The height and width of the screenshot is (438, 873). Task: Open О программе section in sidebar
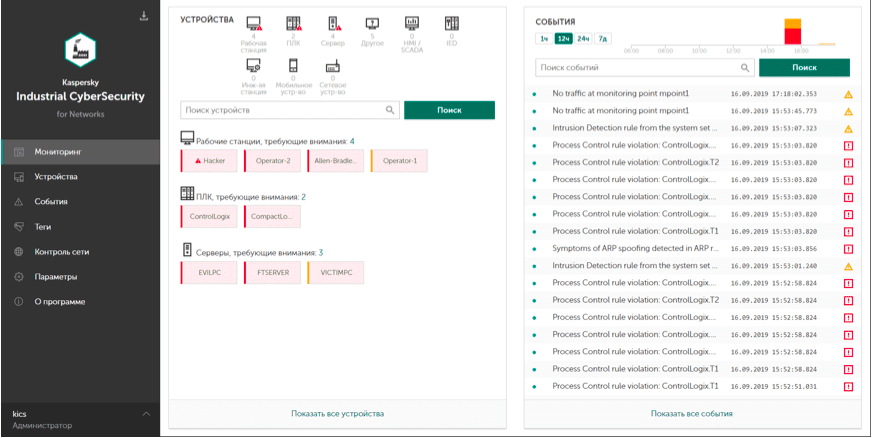pos(80,302)
